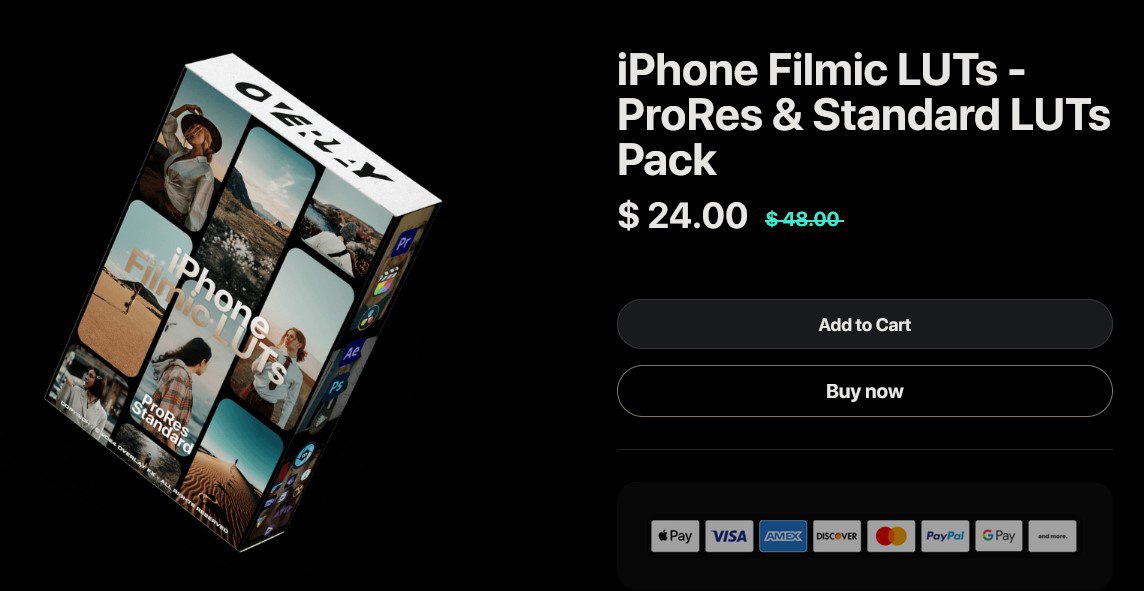Click the Apple Pay payment icon

pyautogui.click(x=675, y=536)
